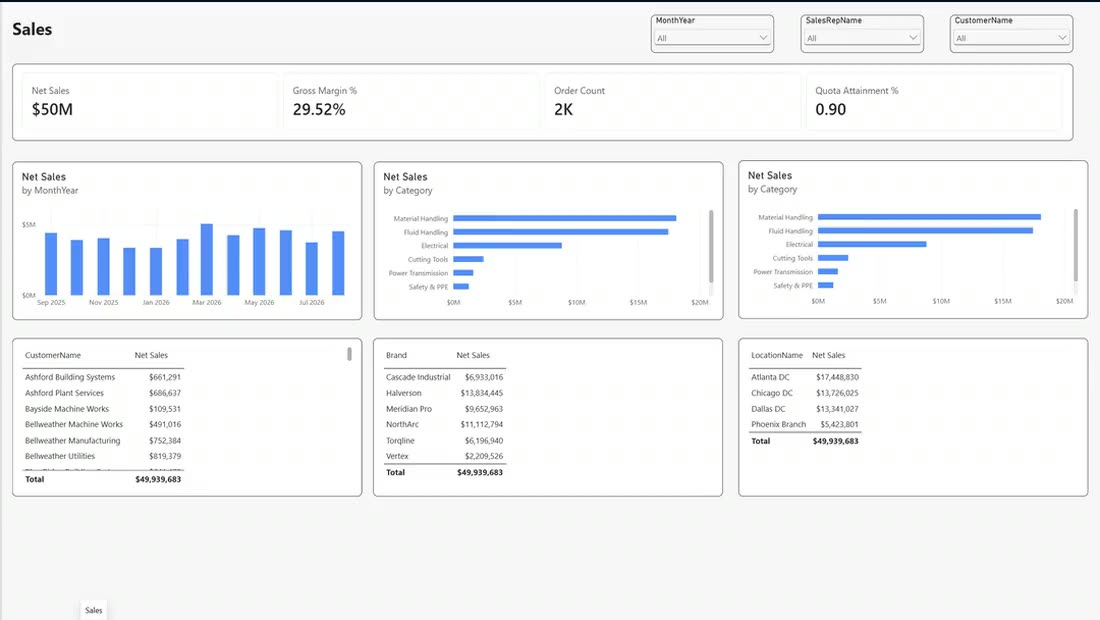The image size is (1100, 620).
Task: Select the Dallas DC location row
Action: pyautogui.click(x=805, y=409)
